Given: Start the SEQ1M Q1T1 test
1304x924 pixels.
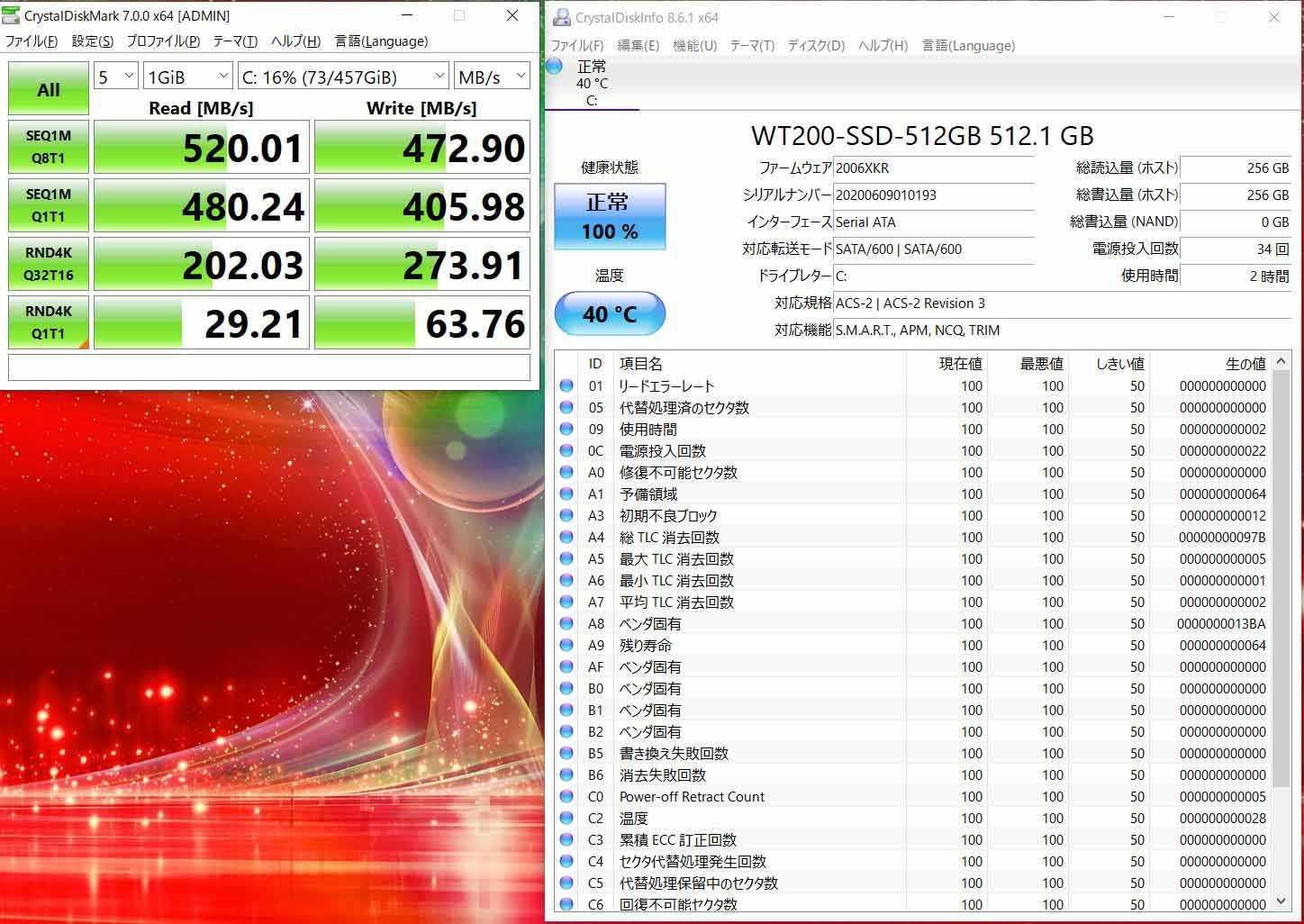Looking at the screenshot, I should click(x=49, y=205).
